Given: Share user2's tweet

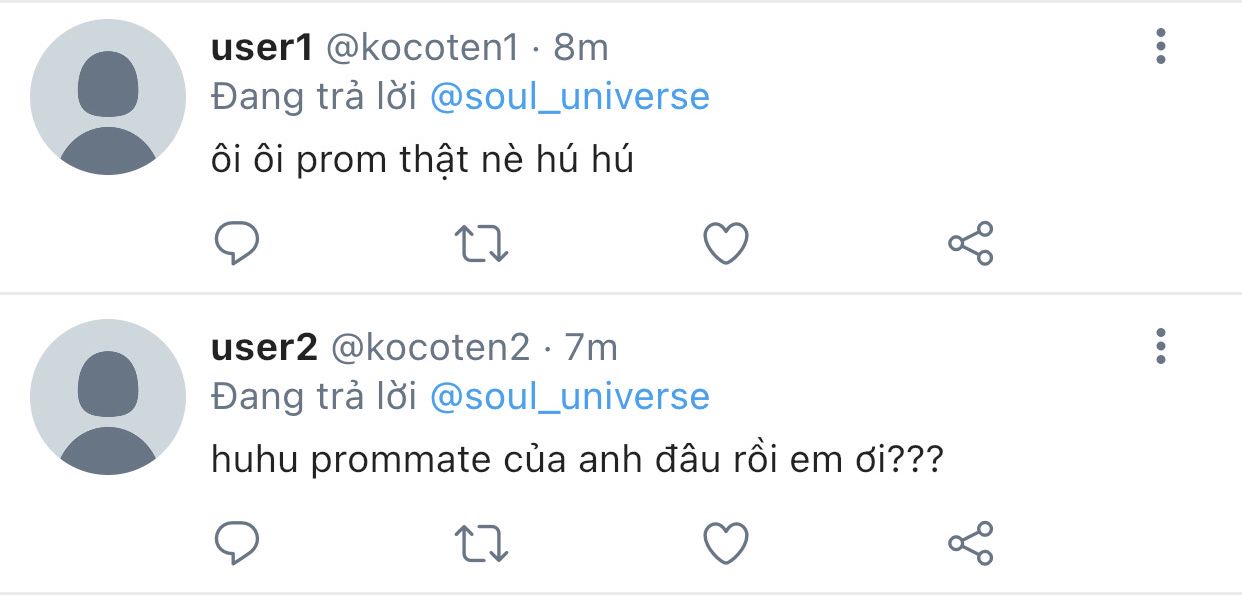Looking at the screenshot, I should pyautogui.click(x=970, y=543).
